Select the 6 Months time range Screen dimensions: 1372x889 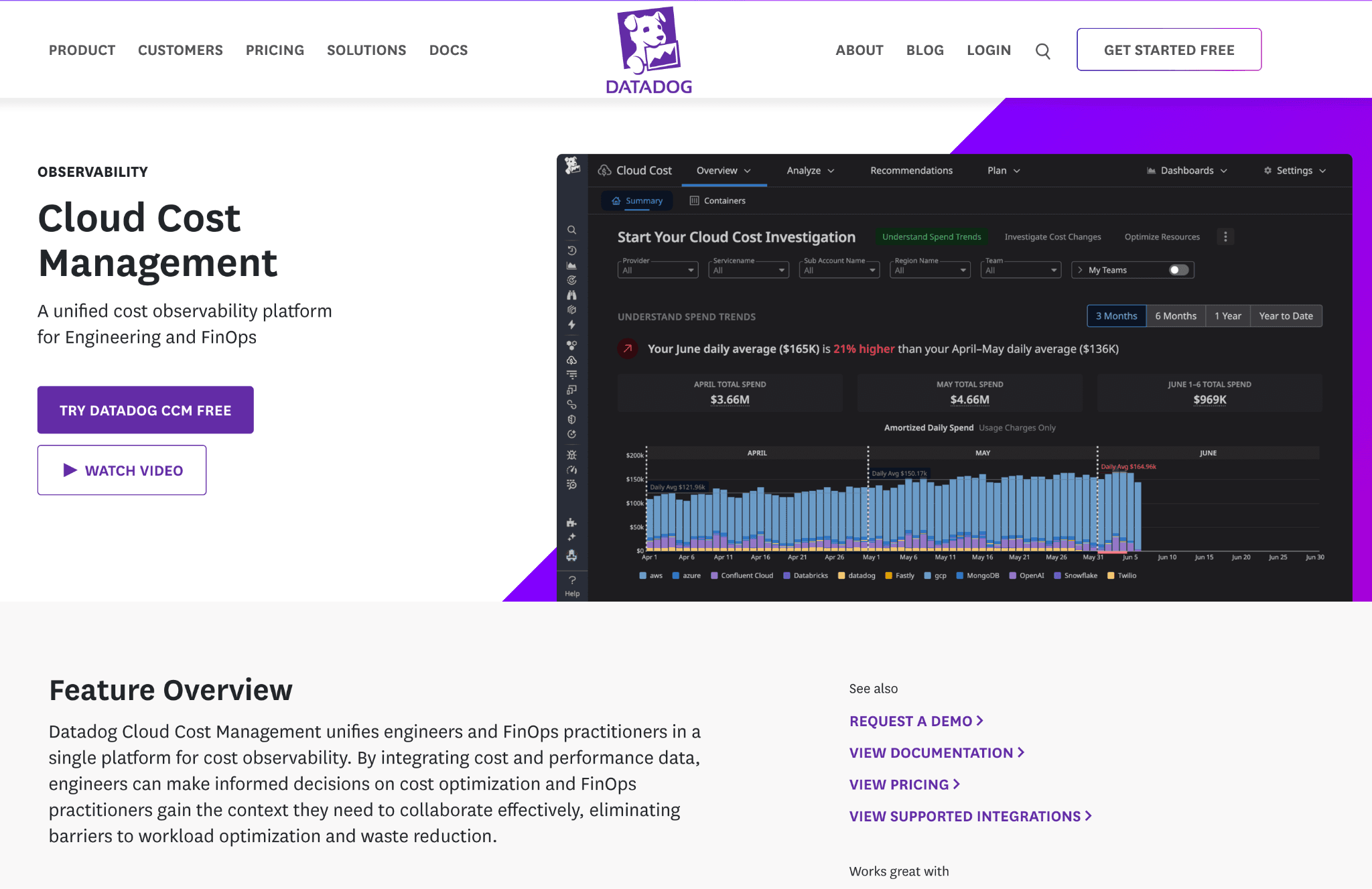point(1176,316)
